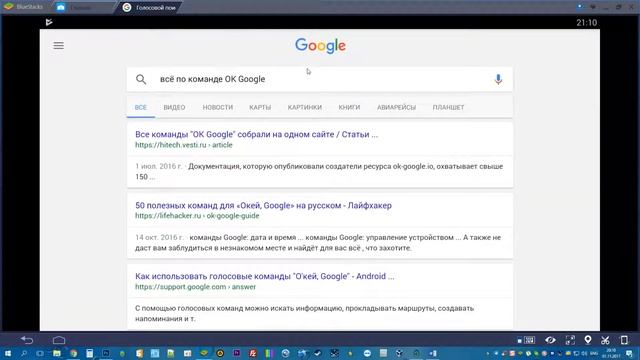Open Windows Start menu
Image resolution: width=640 pixels, height=360 pixels.
(8, 353)
